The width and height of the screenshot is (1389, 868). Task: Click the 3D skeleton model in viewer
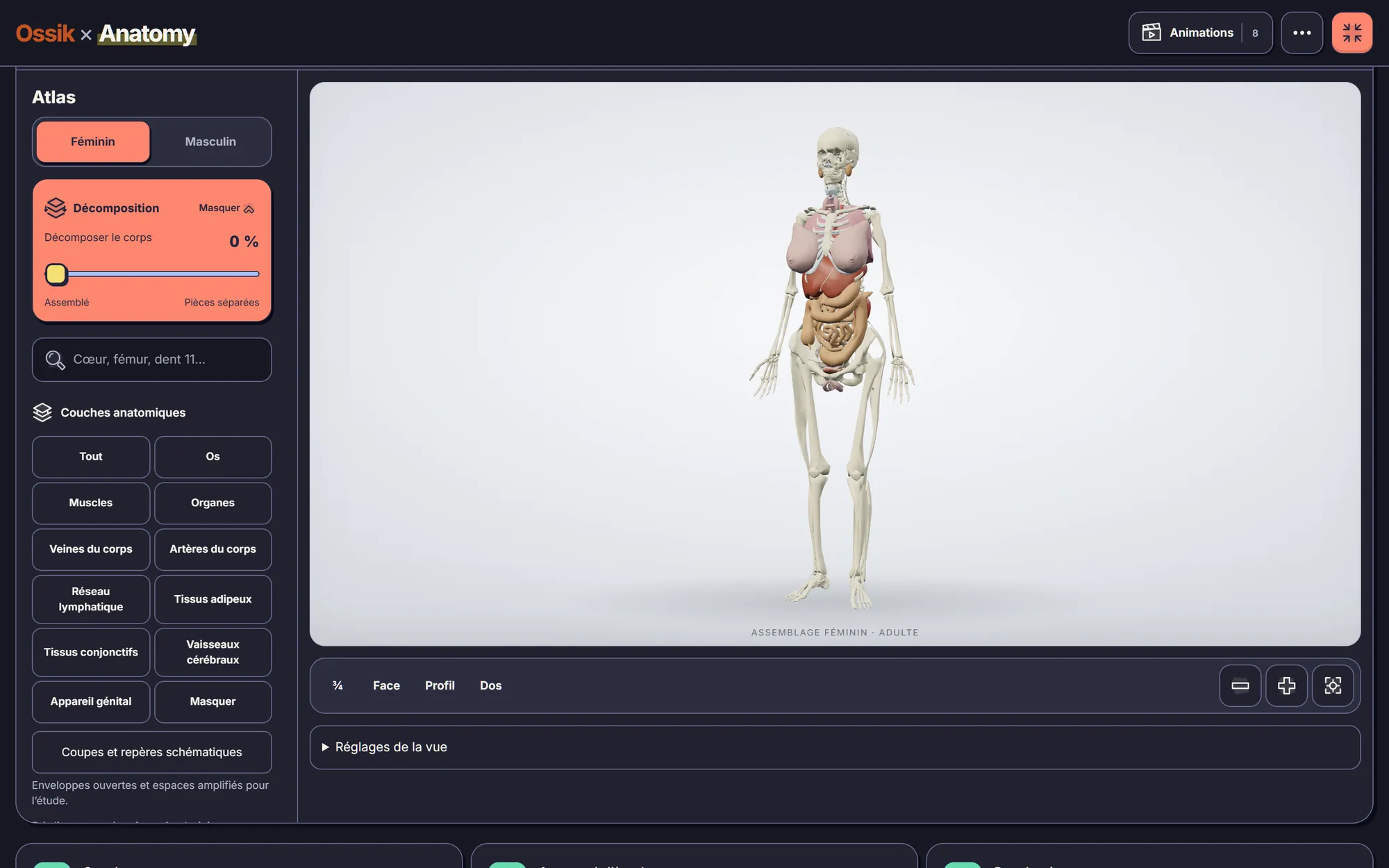click(x=833, y=368)
